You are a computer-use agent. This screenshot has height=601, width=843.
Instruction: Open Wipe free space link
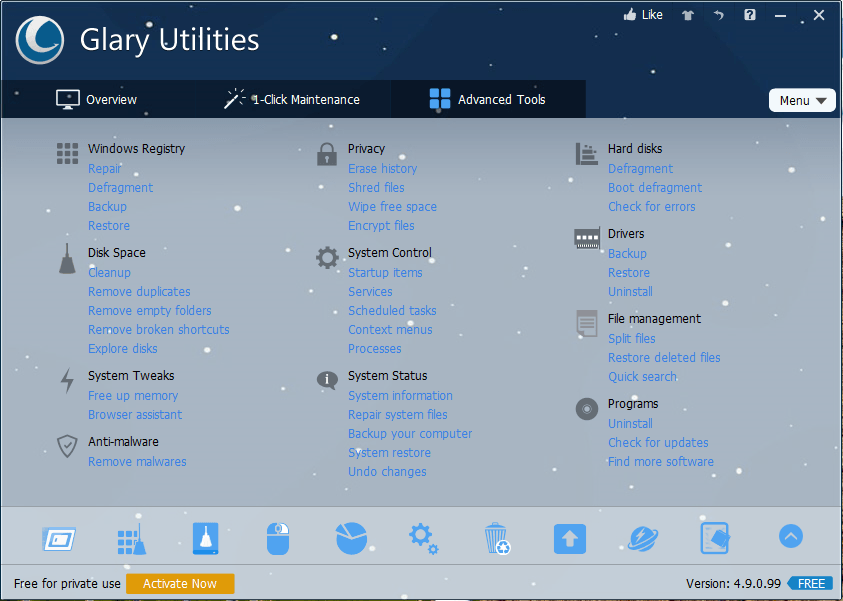392,207
